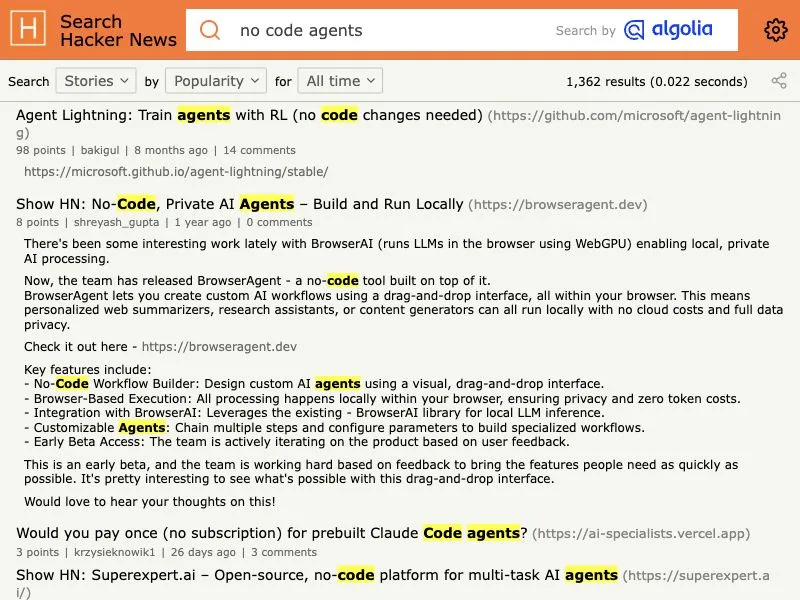
Task: Visit the ai-specialists.vercel.app URL
Action: tap(641, 534)
